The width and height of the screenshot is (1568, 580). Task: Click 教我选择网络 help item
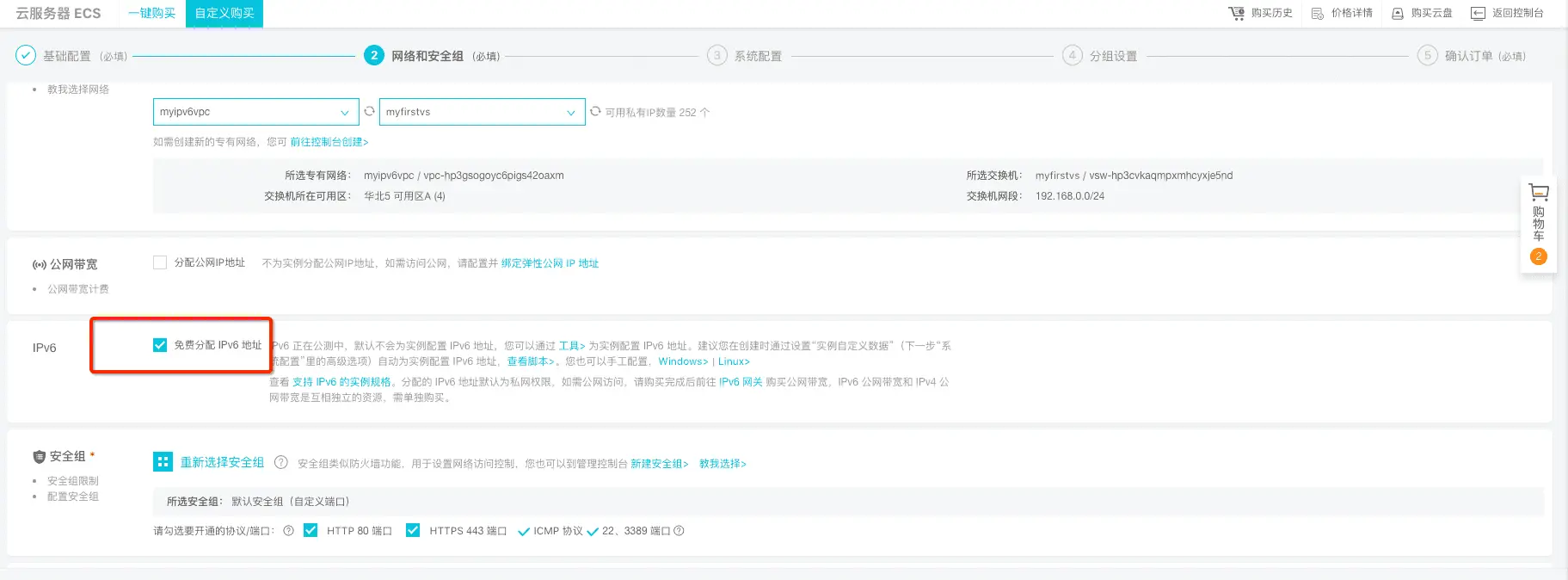[x=78, y=89]
